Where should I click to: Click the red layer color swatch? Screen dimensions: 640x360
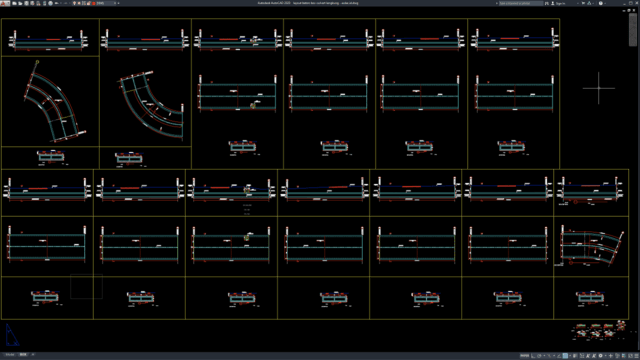click(94, 3)
